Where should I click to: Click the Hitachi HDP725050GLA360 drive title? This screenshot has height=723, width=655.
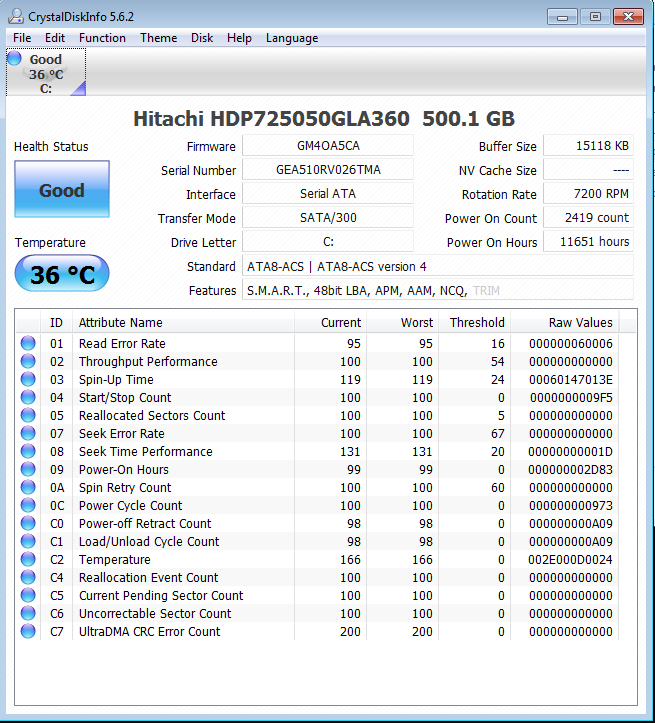pos(324,119)
